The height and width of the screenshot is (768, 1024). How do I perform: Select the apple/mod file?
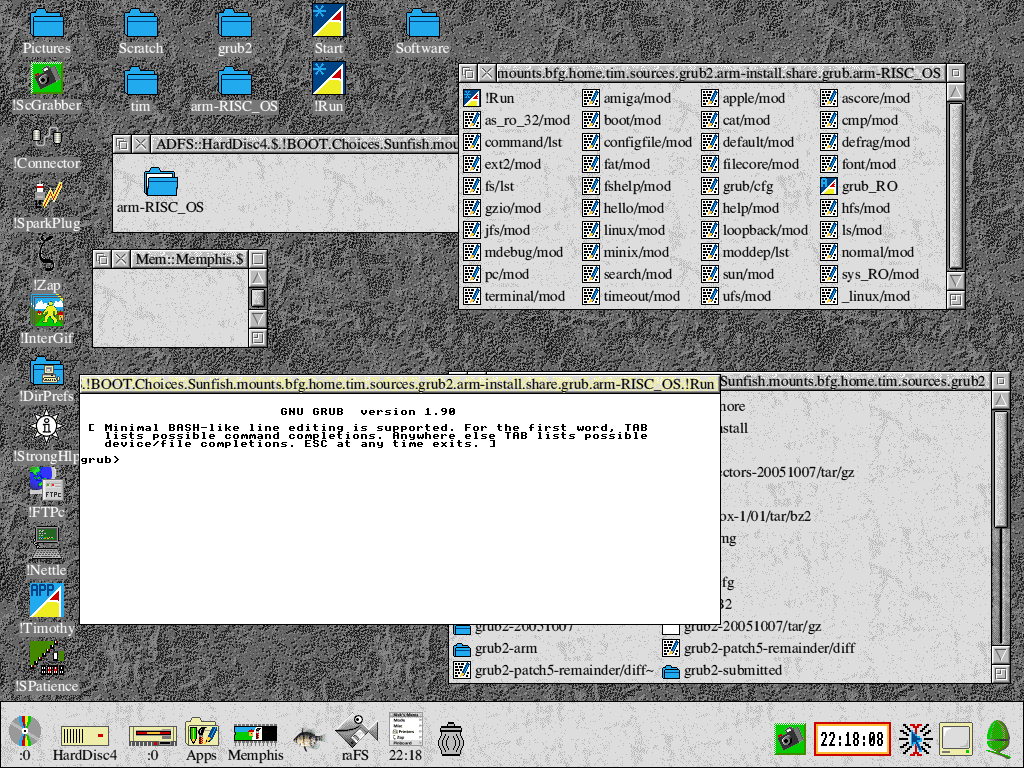[x=743, y=98]
